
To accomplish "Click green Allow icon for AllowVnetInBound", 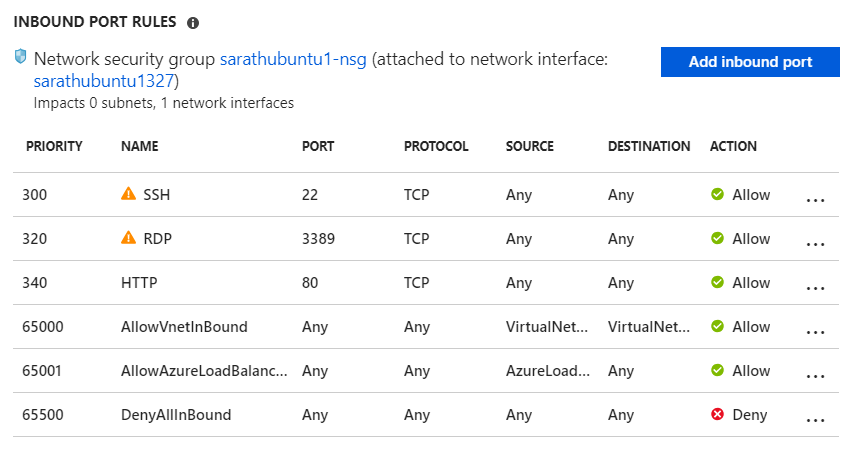I will click(717, 326).
